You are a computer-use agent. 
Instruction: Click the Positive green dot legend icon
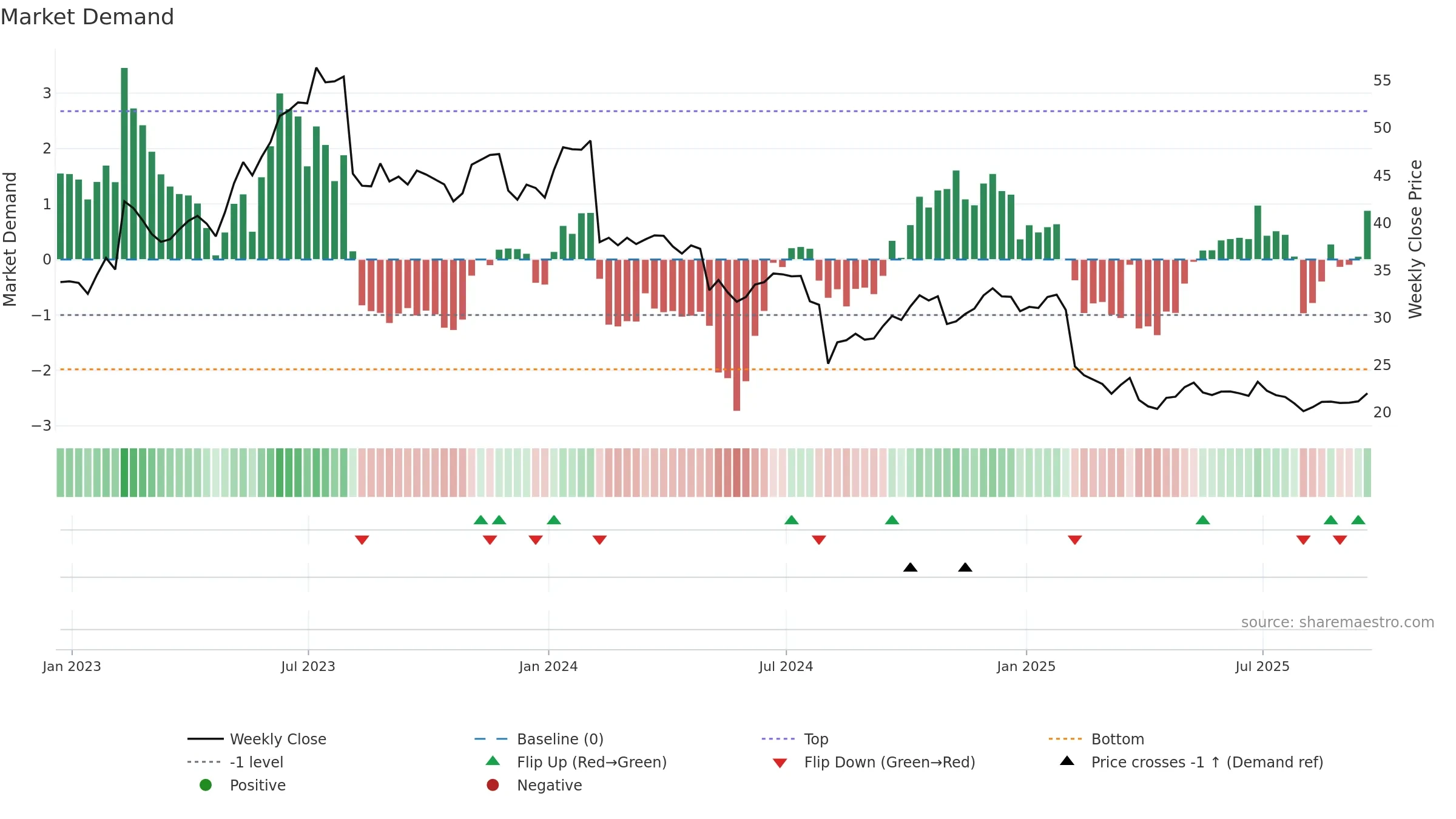coord(206,785)
